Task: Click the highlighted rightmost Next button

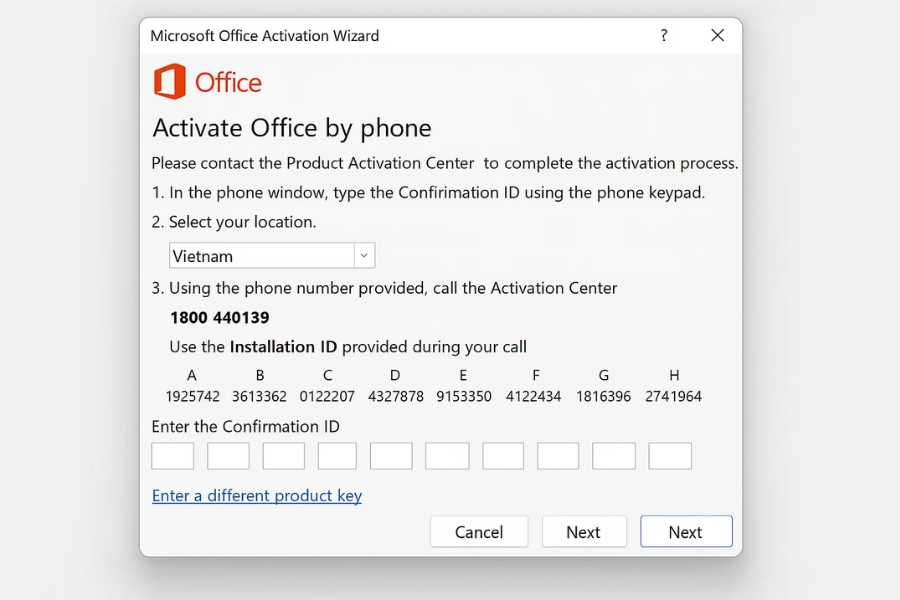Action: point(686,532)
